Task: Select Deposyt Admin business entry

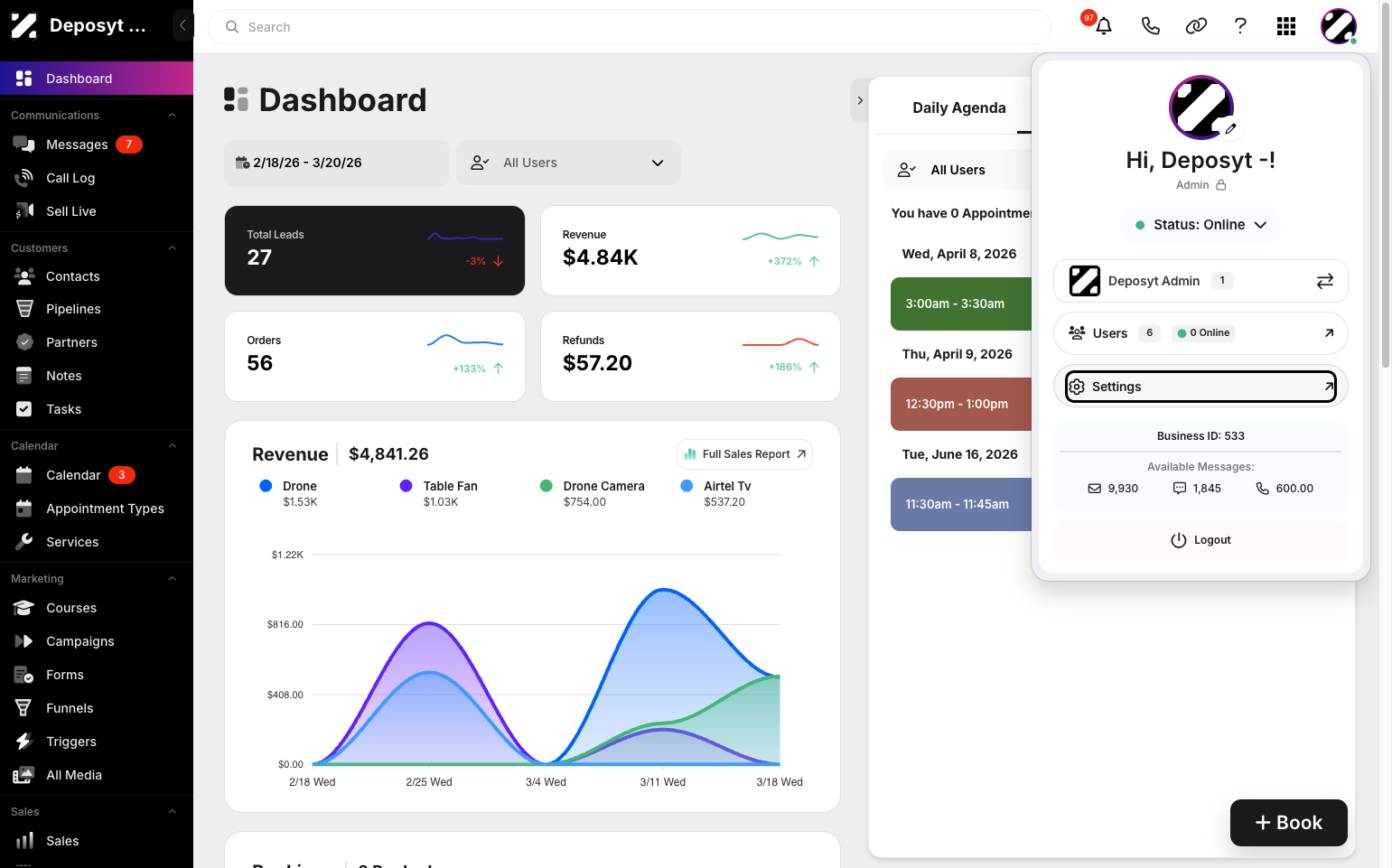Action: 1200,281
